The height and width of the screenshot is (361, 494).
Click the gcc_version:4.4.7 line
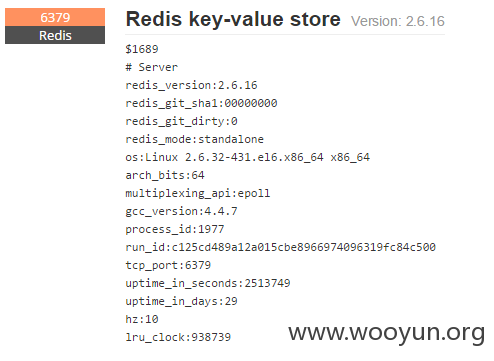(x=181, y=211)
